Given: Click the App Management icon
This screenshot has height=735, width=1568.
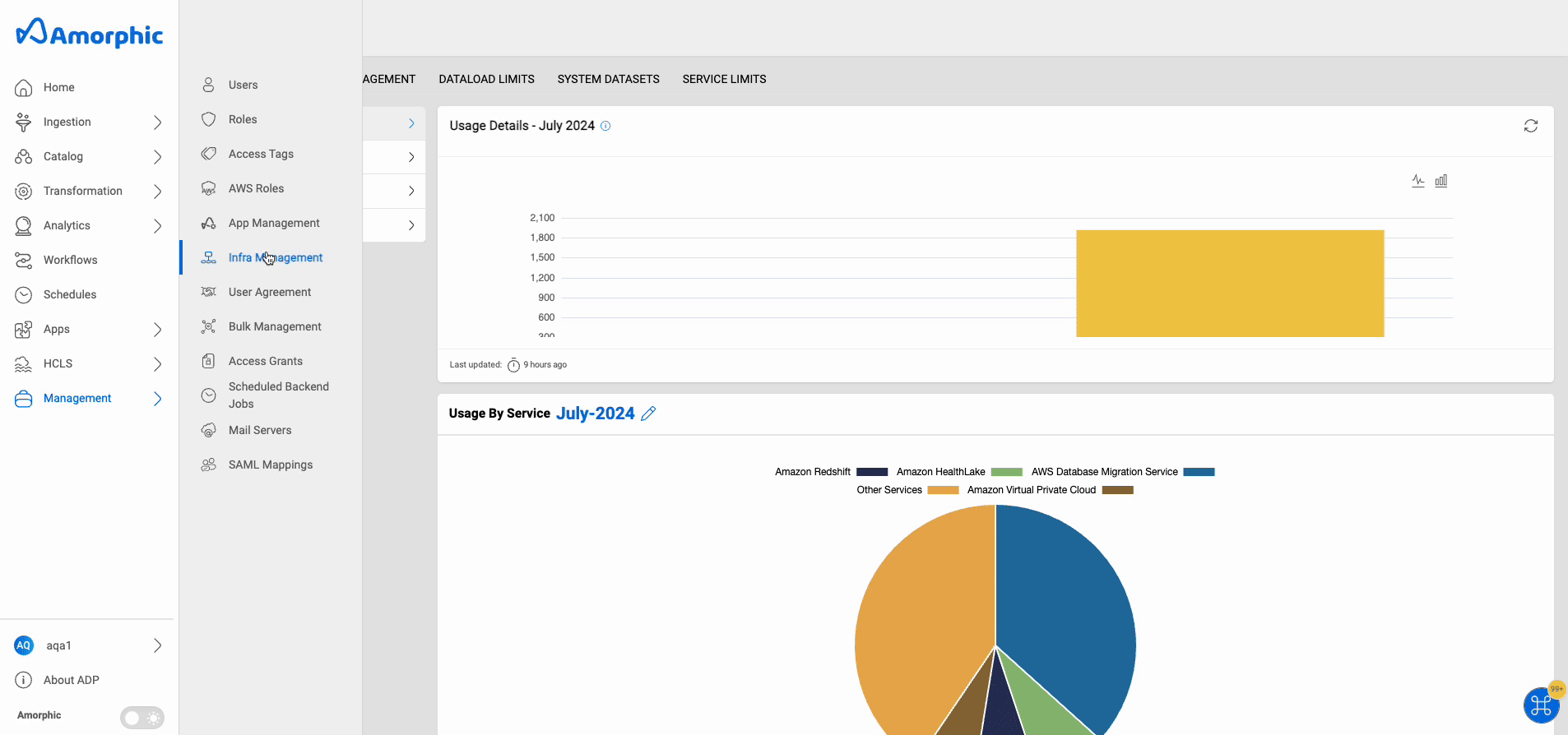Looking at the screenshot, I should [209, 223].
